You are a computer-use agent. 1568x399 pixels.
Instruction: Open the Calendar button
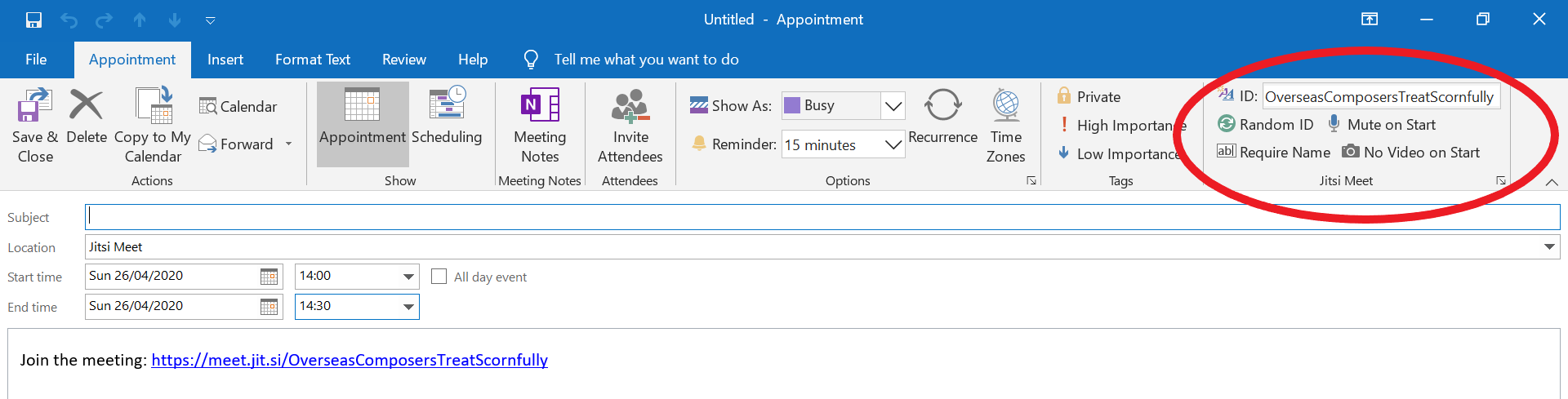238,106
